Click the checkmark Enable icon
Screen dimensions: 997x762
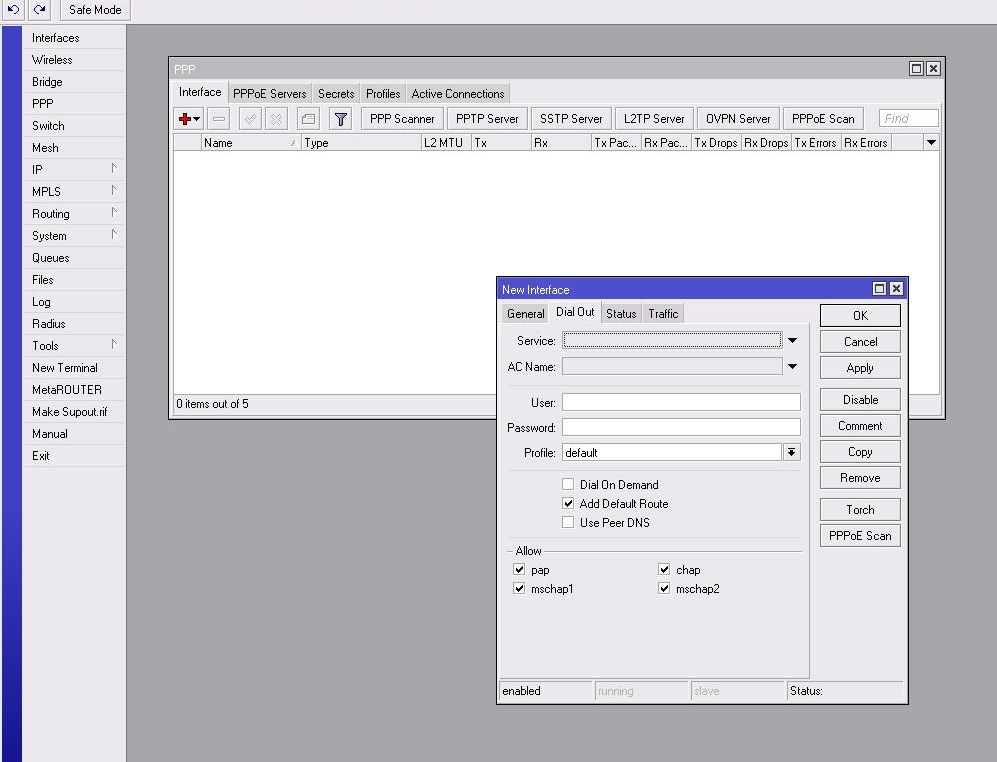251,119
